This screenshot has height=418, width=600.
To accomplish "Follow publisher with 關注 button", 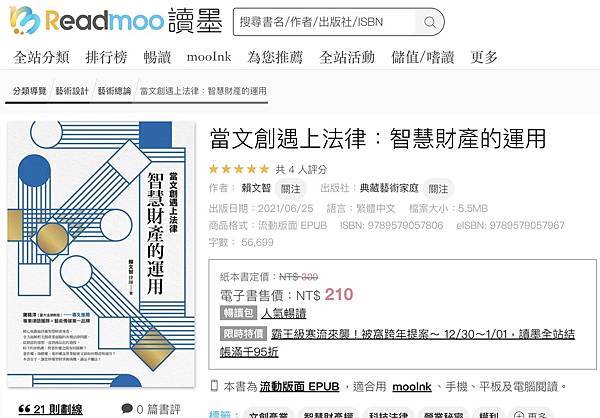I will [439, 189].
